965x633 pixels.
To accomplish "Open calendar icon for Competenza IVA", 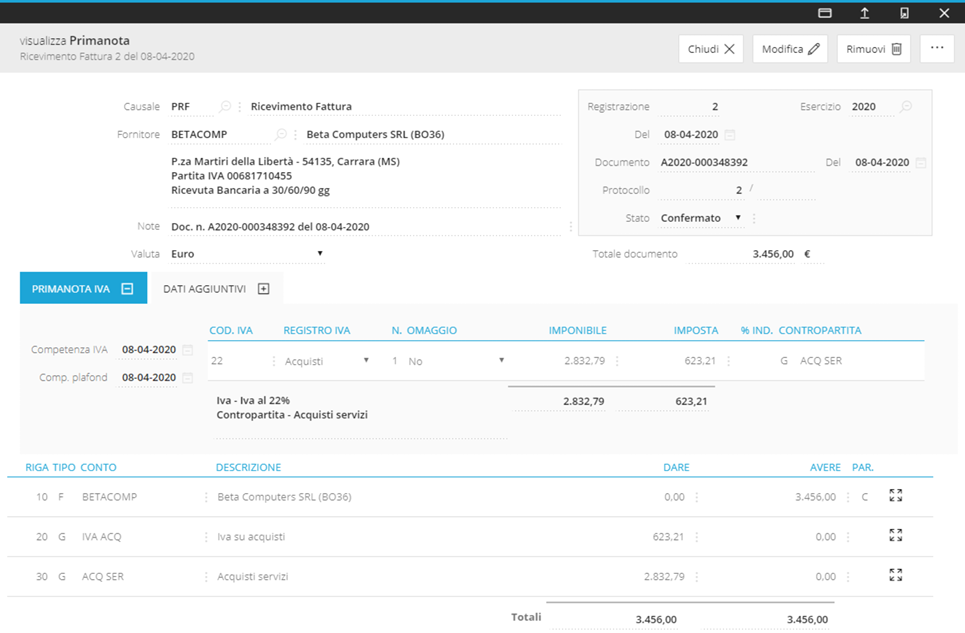I will tap(188, 350).
